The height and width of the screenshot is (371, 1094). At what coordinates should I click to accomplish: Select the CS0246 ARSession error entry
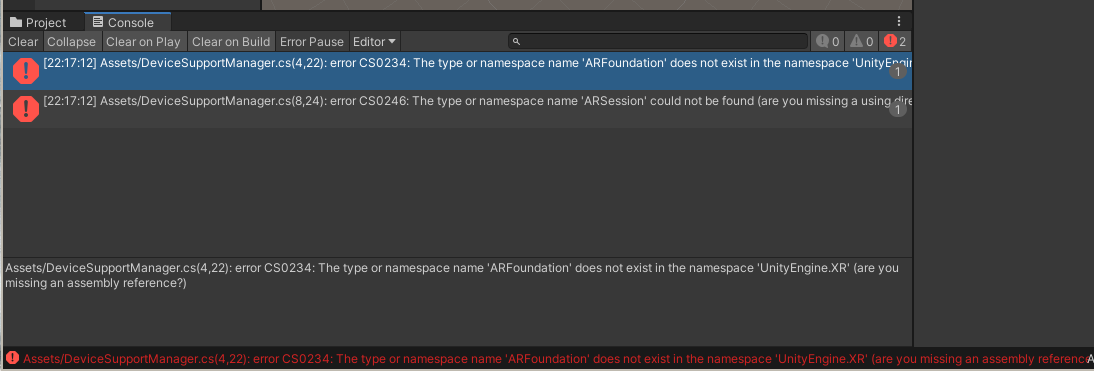458,109
